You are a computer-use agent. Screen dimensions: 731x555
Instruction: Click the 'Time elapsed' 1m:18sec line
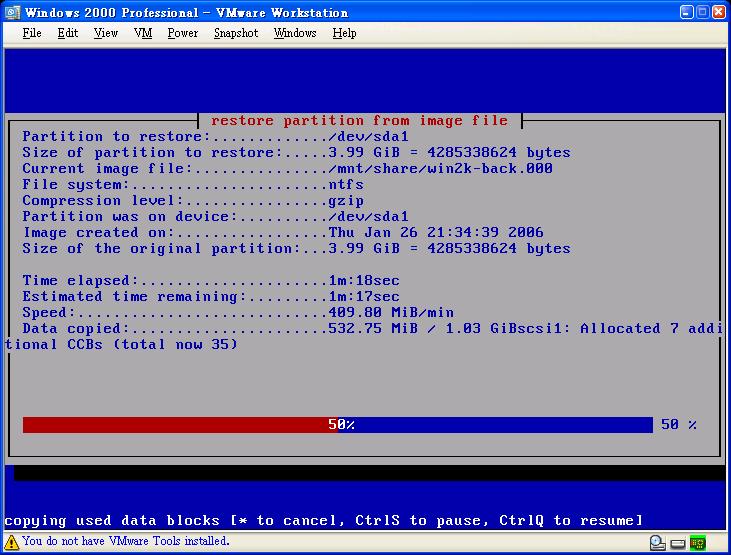click(211, 280)
